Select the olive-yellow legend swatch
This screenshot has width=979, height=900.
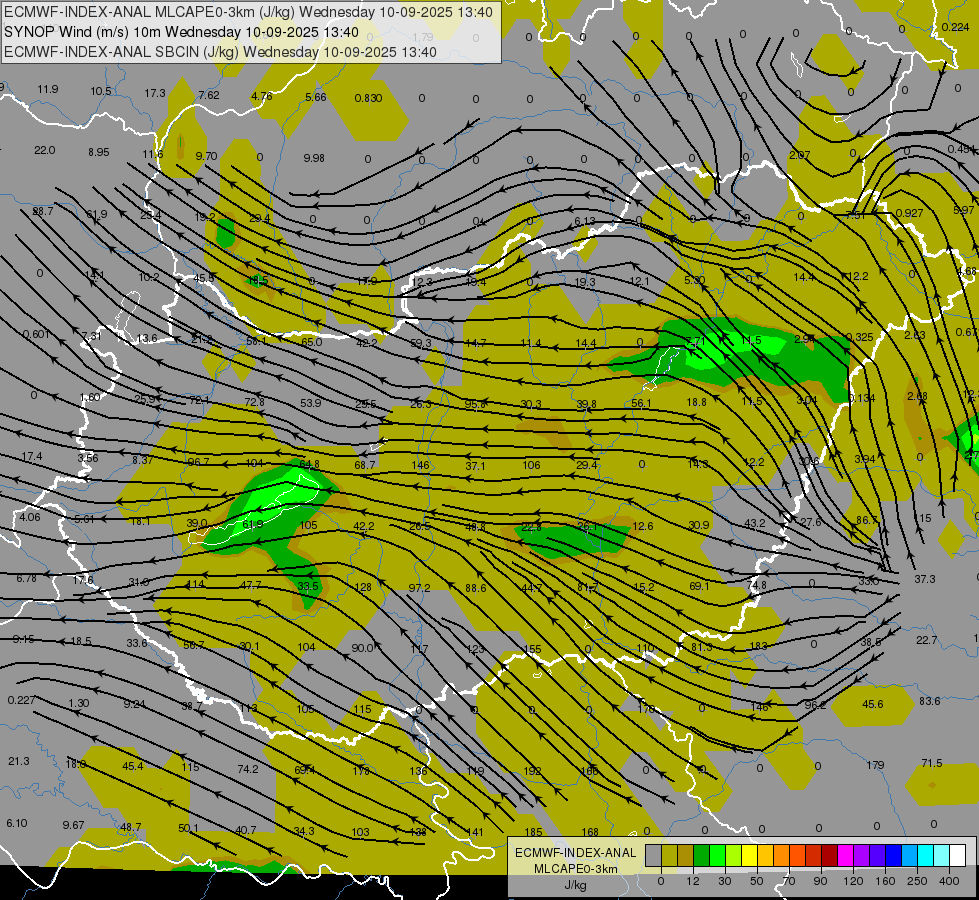tap(669, 856)
